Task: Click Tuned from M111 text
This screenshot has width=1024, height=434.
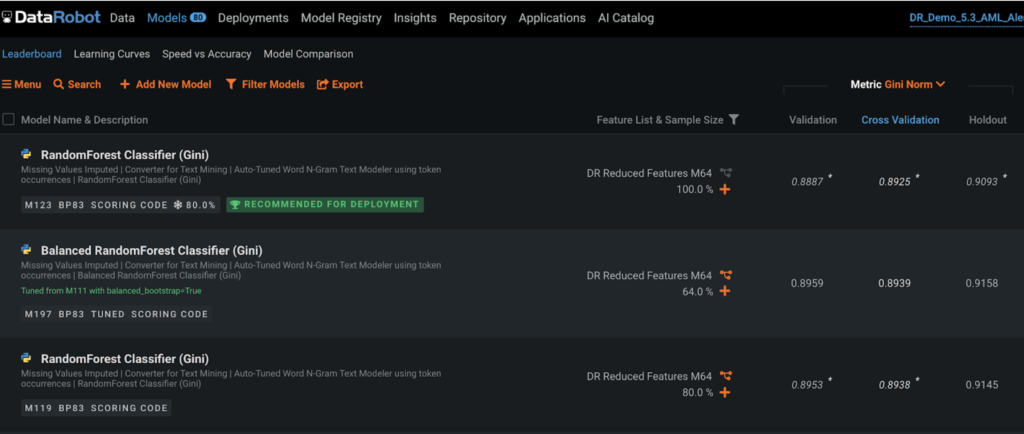Action: (x=111, y=290)
